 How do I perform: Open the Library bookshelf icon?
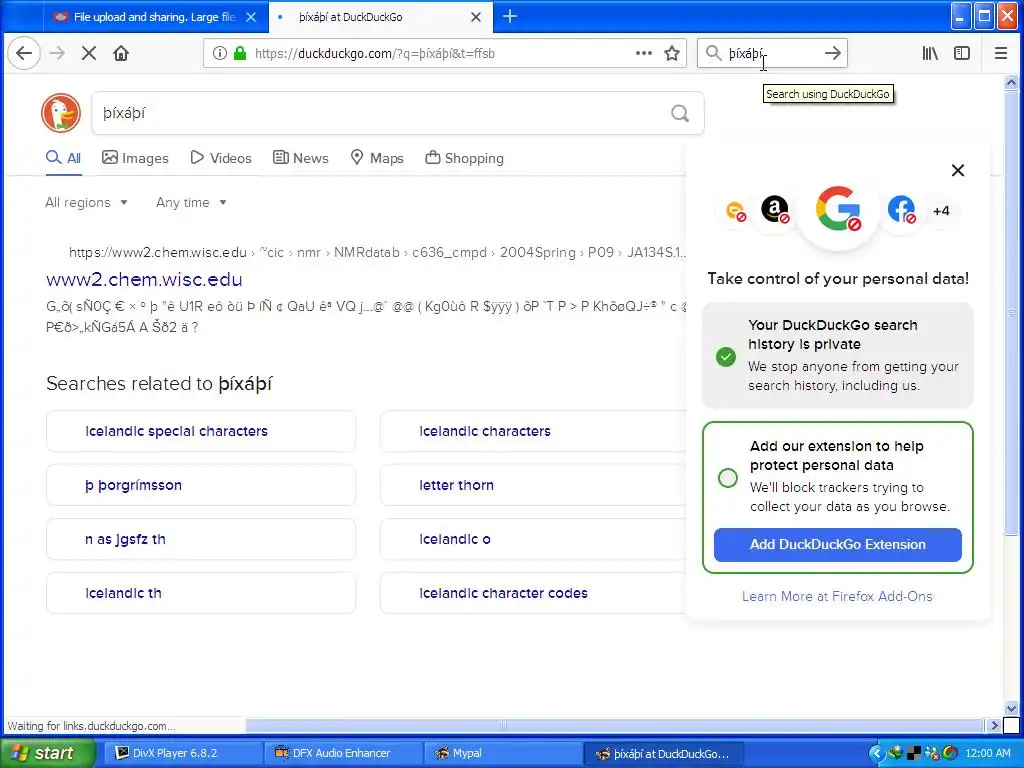pyautogui.click(x=930, y=54)
